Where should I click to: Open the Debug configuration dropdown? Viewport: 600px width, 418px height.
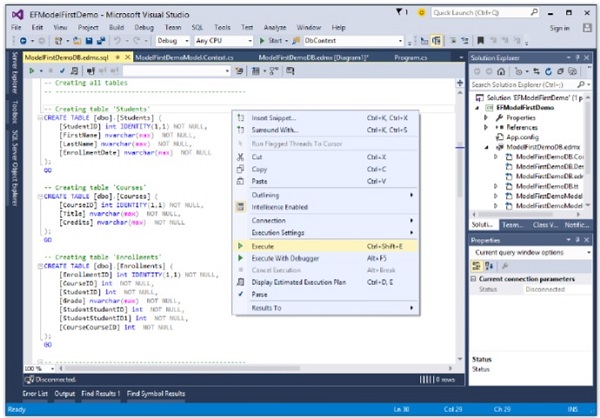coord(173,41)
